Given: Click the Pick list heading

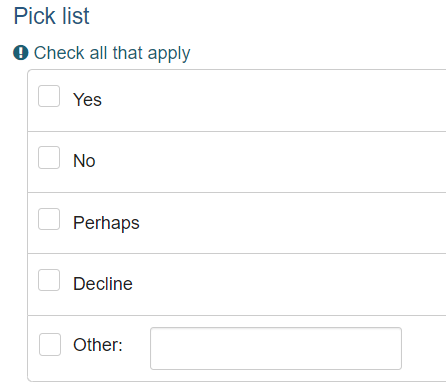Looking at the screenshot, I should tap(52, 16).
